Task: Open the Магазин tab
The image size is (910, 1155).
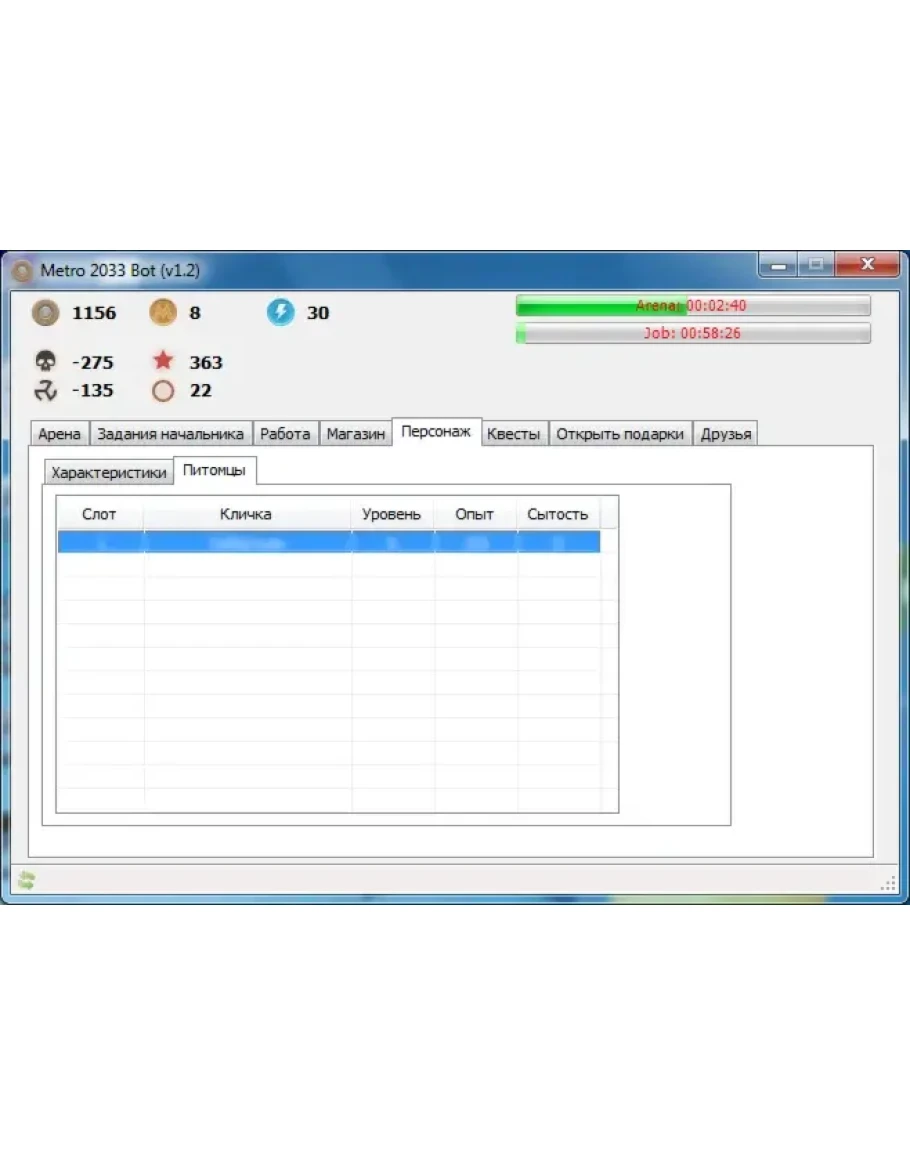Action: (355, 434)
